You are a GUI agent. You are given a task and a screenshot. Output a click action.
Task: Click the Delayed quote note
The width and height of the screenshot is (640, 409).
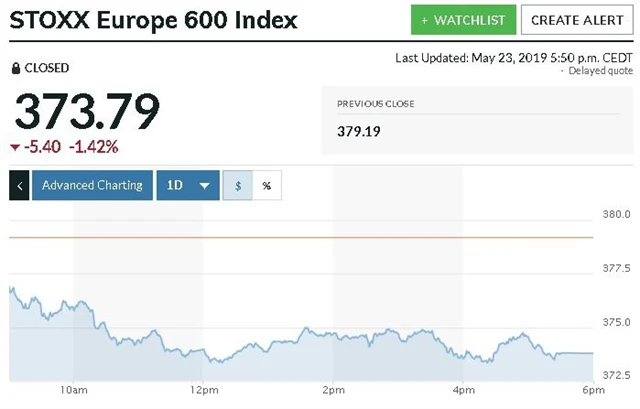click(599, 70)
